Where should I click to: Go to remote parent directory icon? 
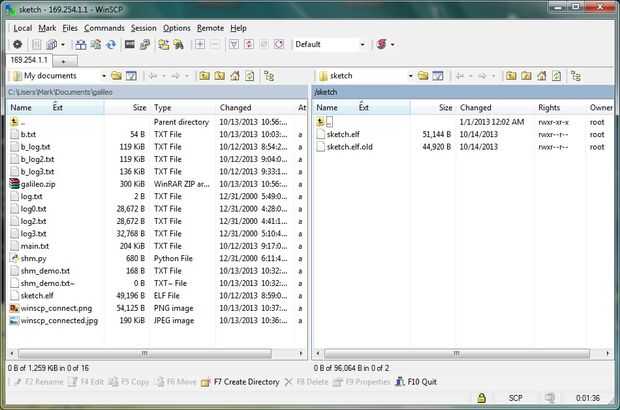(x=511, y=76)
